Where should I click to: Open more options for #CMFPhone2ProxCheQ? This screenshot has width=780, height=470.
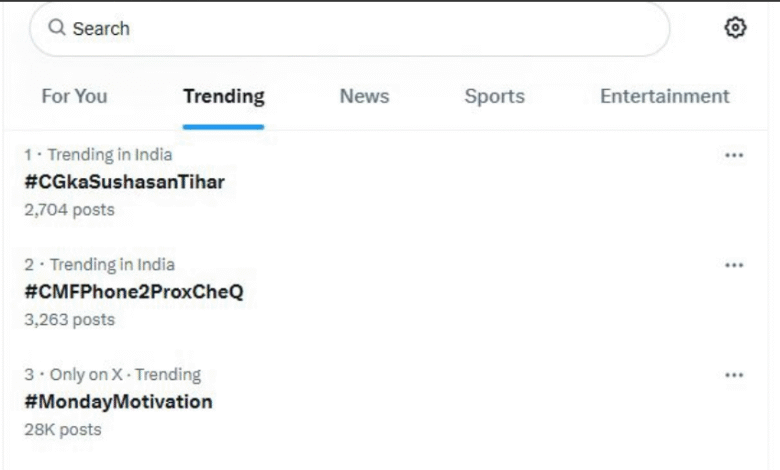tap(734, 265)
